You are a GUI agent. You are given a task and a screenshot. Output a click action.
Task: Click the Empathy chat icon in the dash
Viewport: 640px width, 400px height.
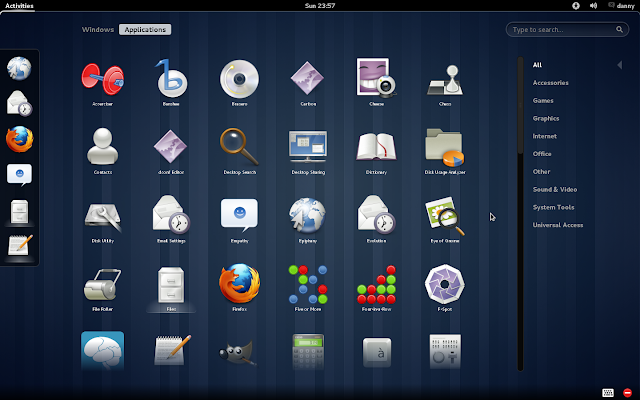pos(19,175)
